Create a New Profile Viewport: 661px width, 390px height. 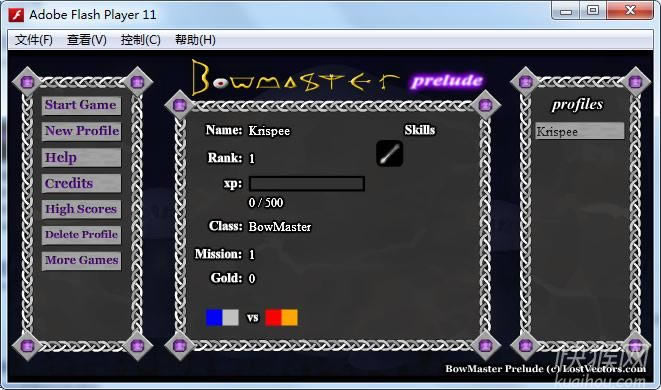(x=81, y=131)
